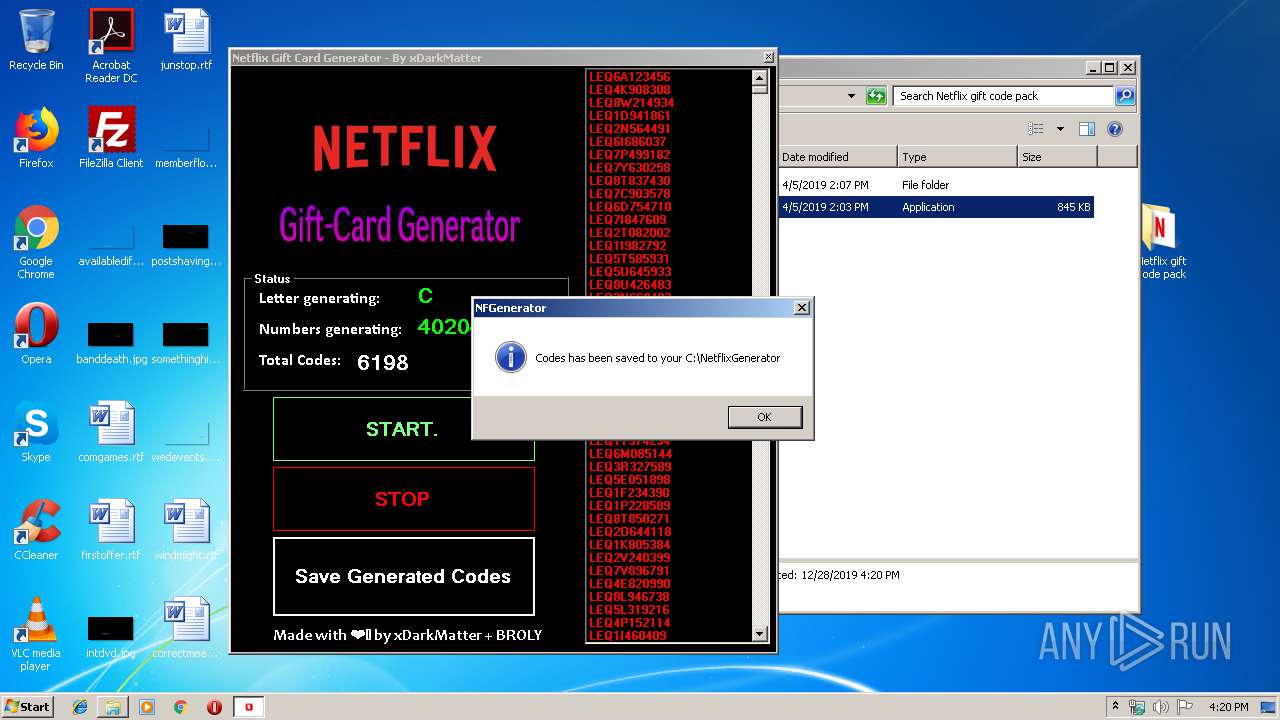The width and height of the screenshot is (1280, 720).
Task: Open CCleaner desktop shortcut
Action: 36,530
